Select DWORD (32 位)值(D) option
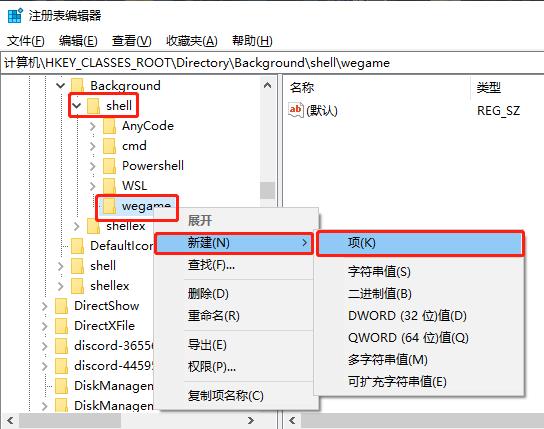 (x=418, y=316)
